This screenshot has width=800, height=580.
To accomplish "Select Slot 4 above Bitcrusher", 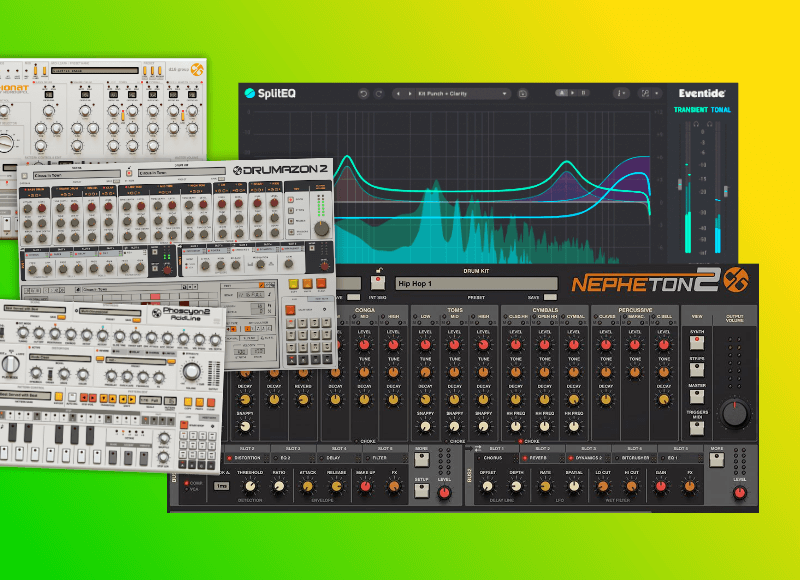I will (x=634, y=448).
